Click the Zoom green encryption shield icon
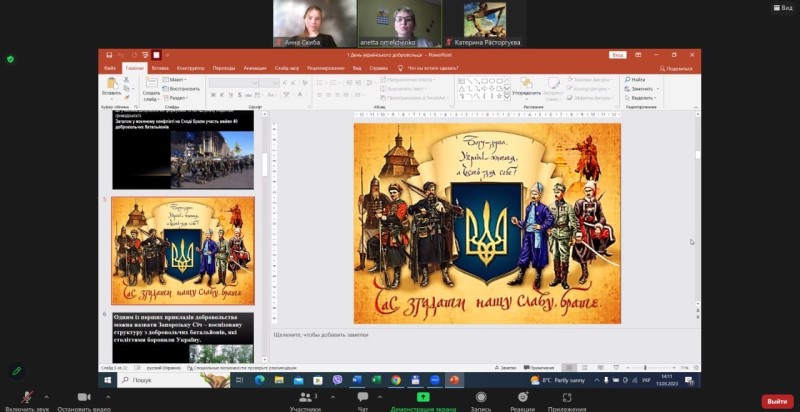The image size is (800, 412). click(10, 59)
